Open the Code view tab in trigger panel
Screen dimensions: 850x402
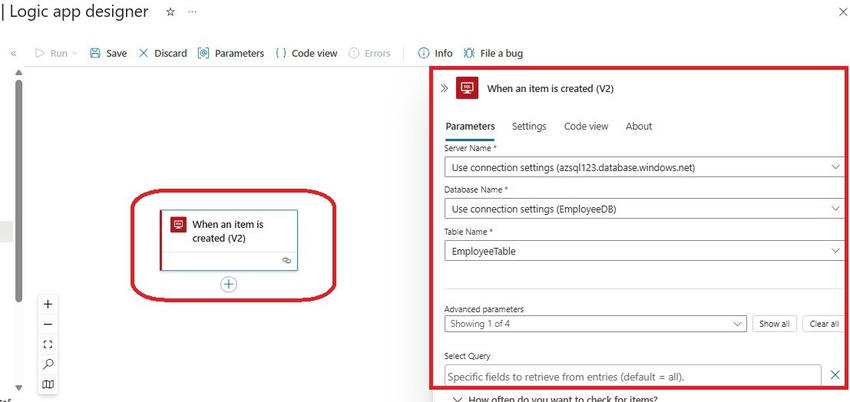point(586,126)
